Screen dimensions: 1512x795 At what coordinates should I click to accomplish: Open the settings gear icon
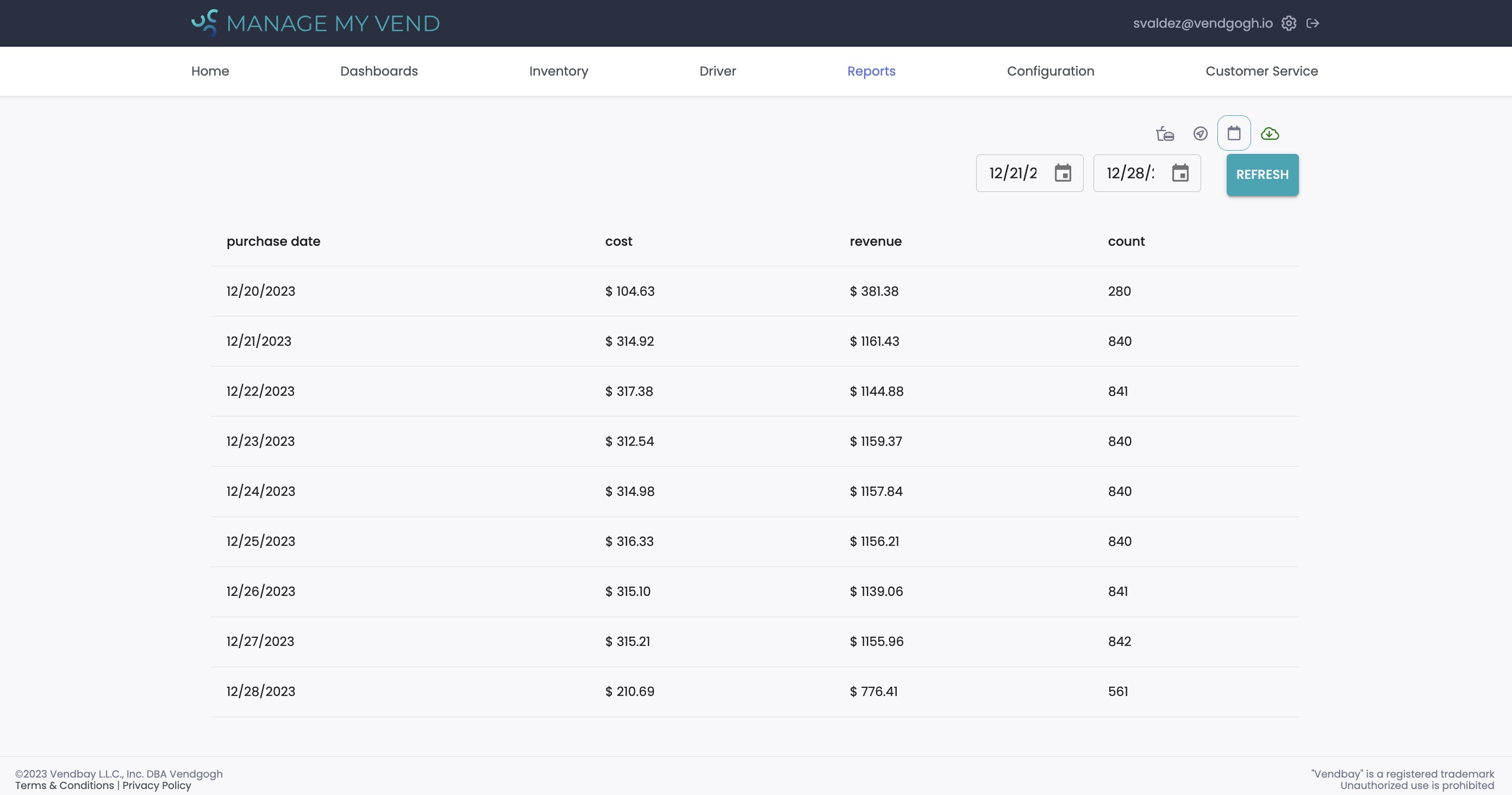pos(1289,23)
